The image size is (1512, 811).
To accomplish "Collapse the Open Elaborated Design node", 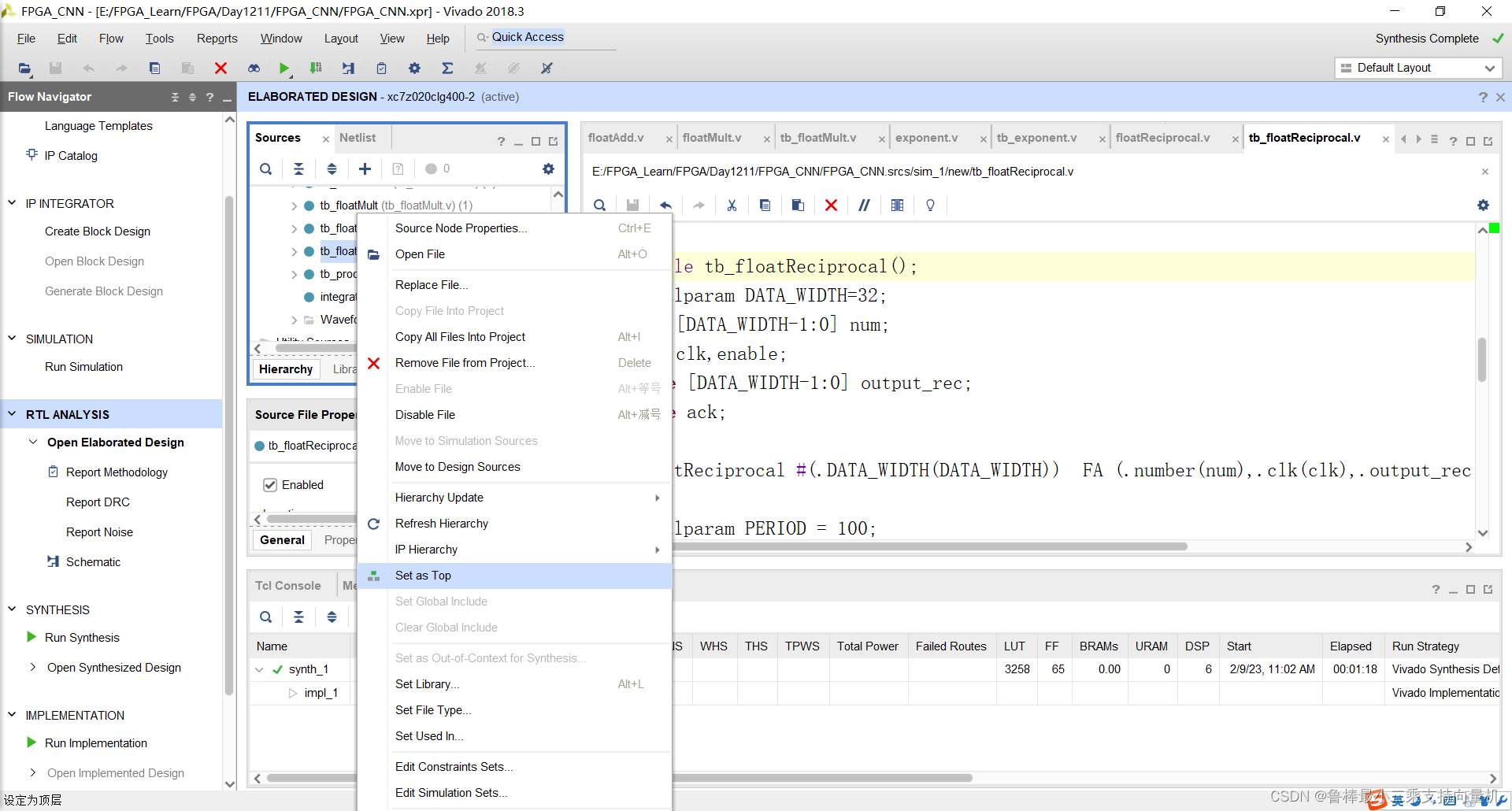I will 33,443.
